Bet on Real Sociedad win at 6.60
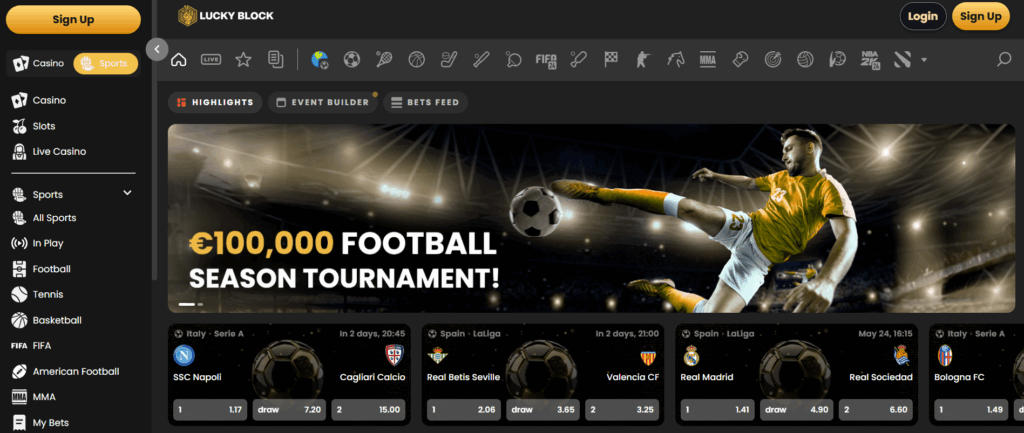Screen dimensions: 1024x433 click(875, 409)
